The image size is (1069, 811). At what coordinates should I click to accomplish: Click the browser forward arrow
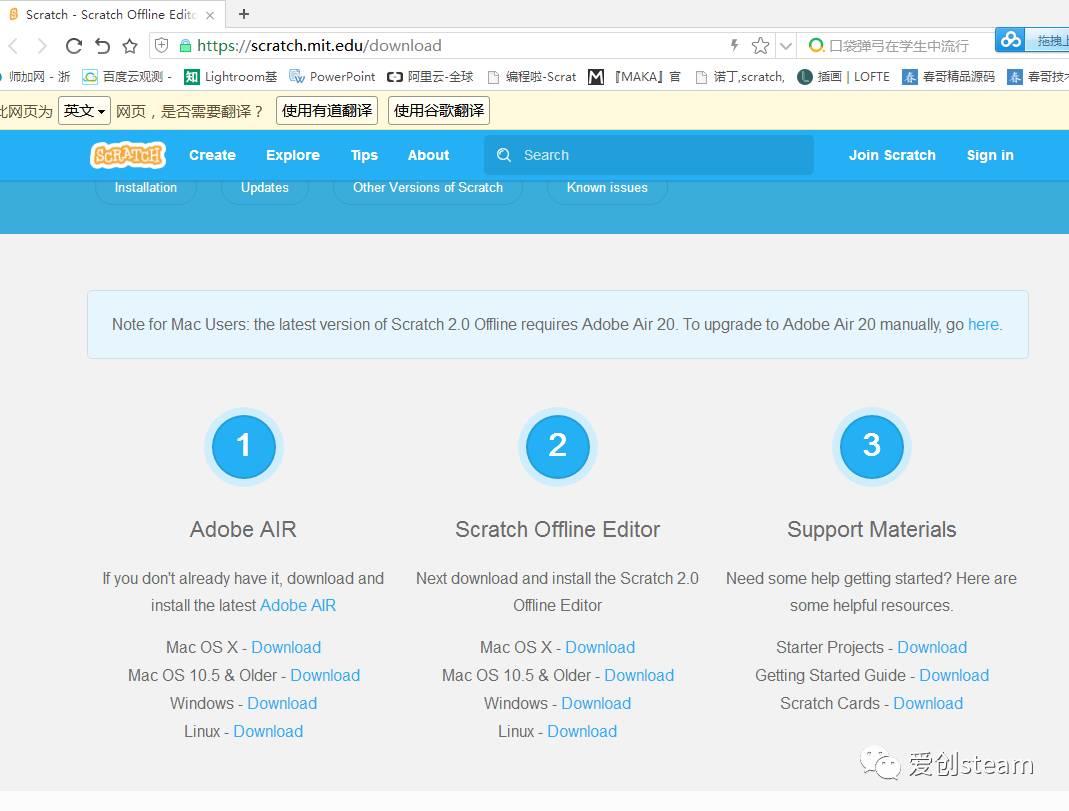(x=42, y=46)
